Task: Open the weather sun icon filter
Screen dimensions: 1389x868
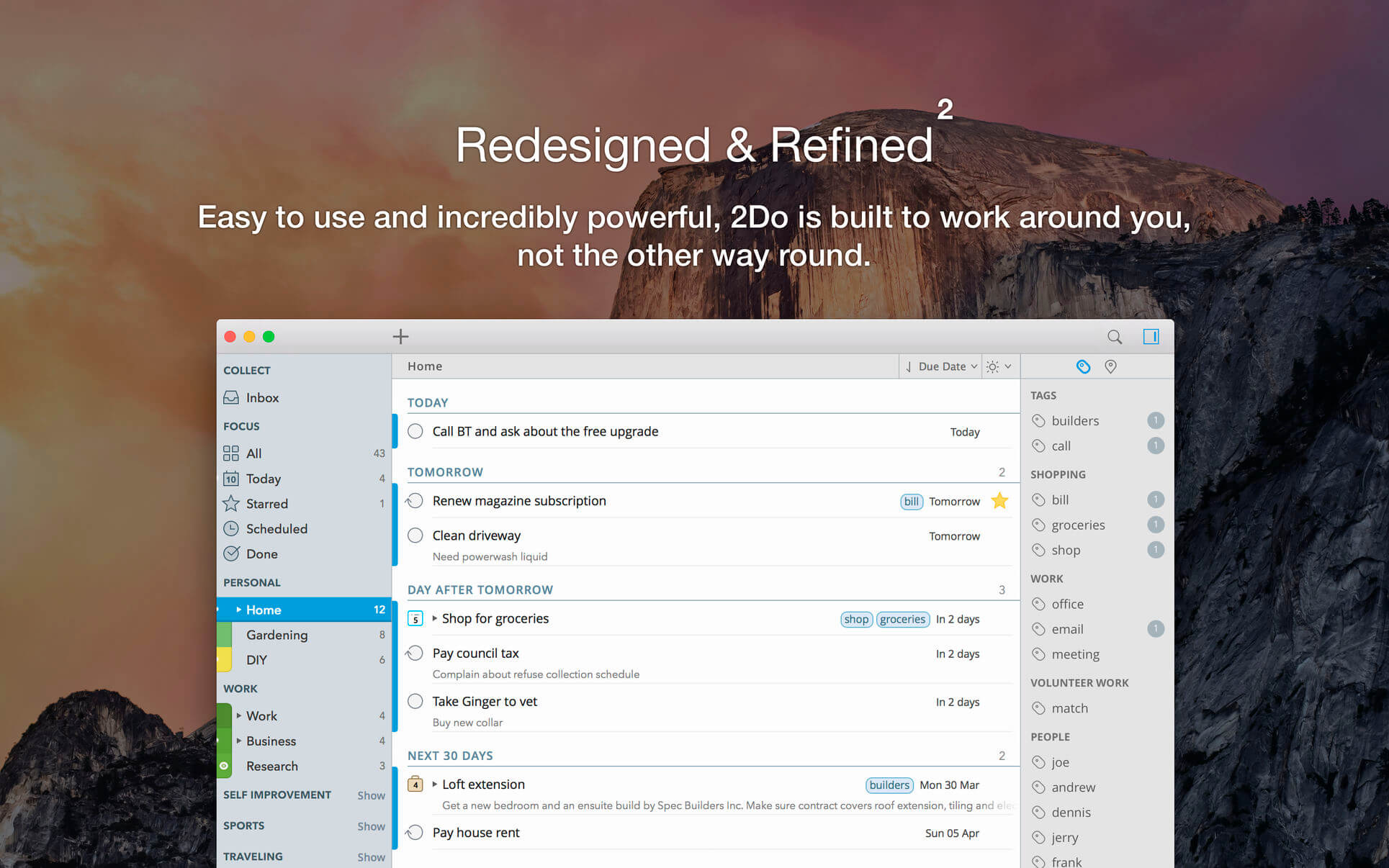Action: (x=994, y=366)
